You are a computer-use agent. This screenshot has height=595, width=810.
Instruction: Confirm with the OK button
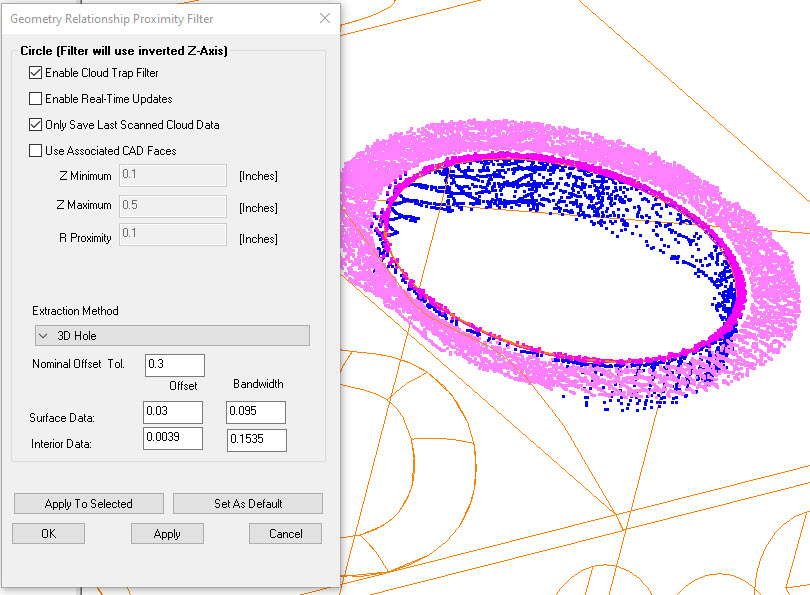[x=48, y=534]
